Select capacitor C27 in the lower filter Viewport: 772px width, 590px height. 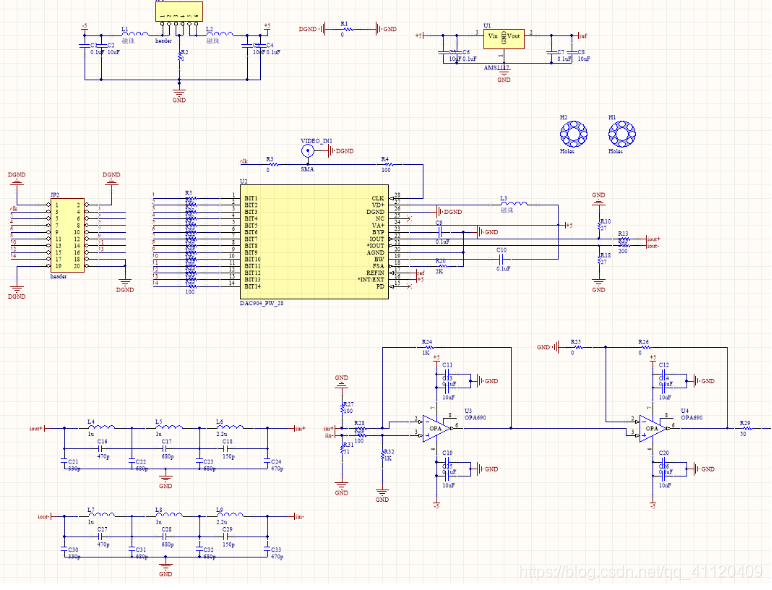click(x=101, y=536)
